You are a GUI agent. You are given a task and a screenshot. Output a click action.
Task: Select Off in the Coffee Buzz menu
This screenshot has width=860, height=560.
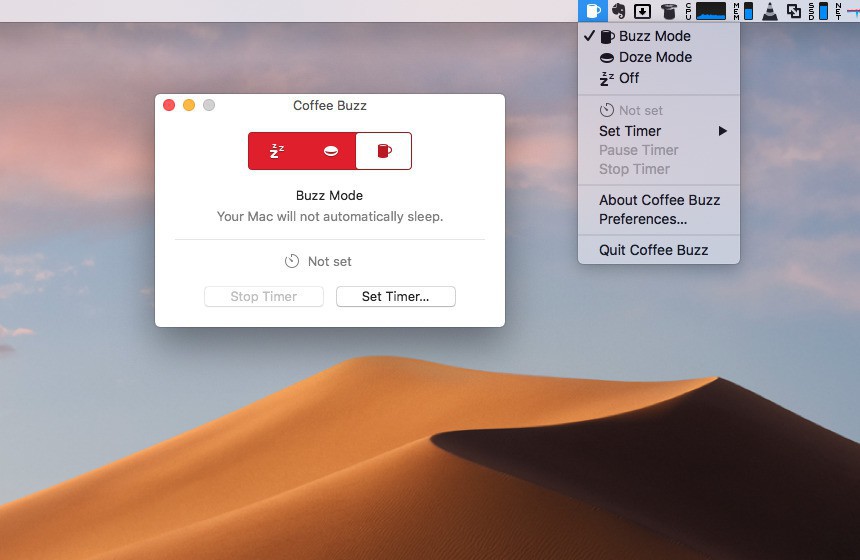pos(659,78)
